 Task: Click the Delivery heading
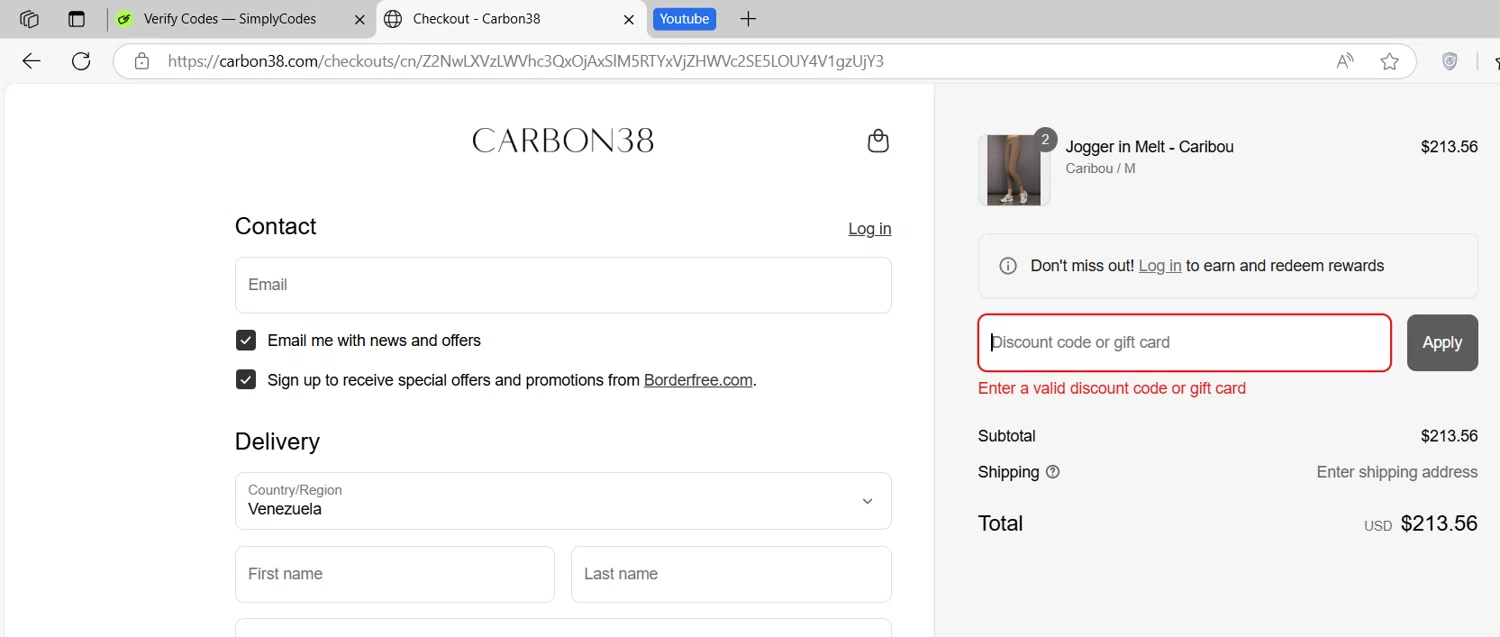pos(277,442)
